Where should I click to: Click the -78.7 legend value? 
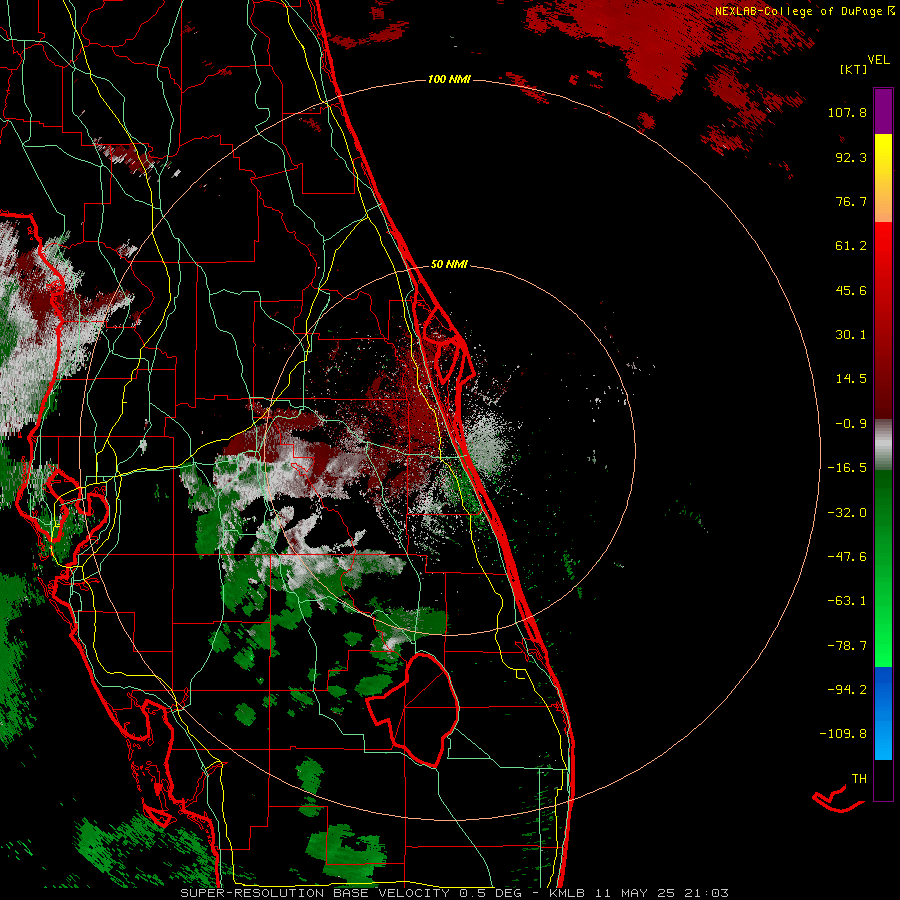[847, 646]
